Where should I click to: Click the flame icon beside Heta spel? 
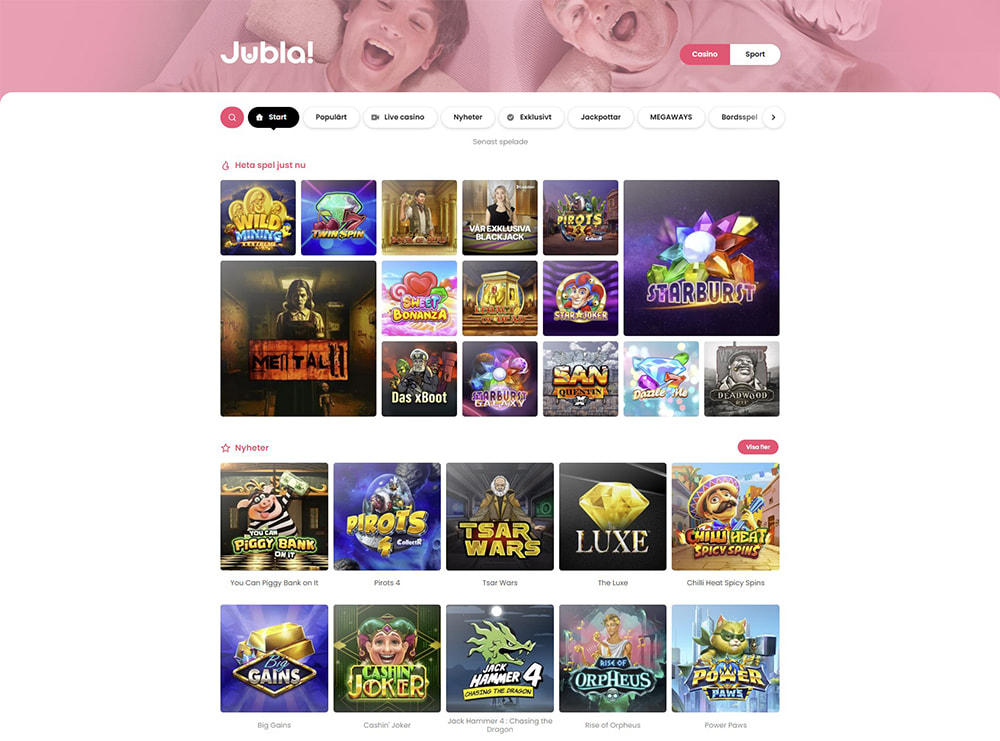tap(225, 166)
